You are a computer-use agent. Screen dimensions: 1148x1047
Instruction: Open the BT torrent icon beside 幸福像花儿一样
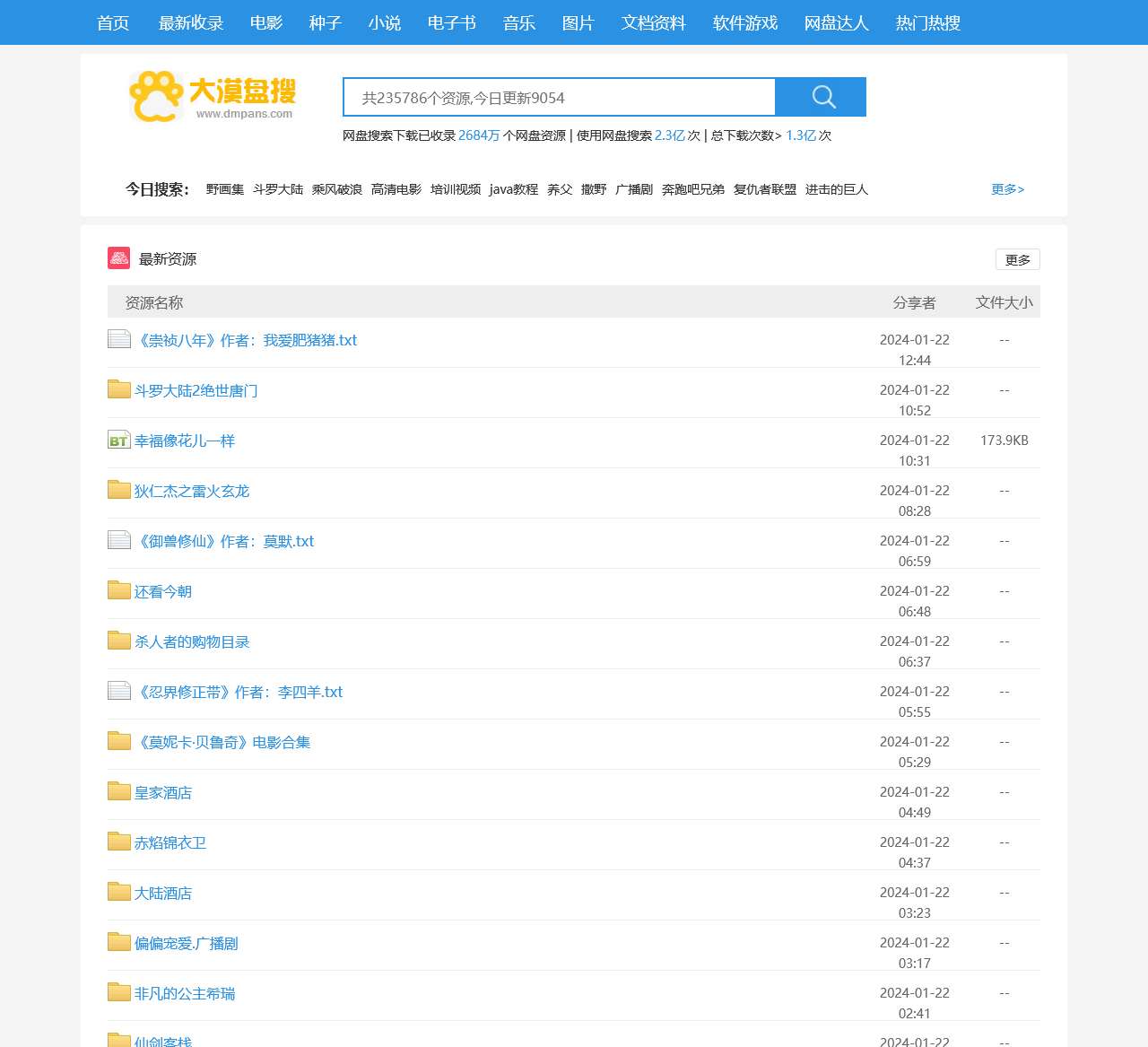coord(118,440)
